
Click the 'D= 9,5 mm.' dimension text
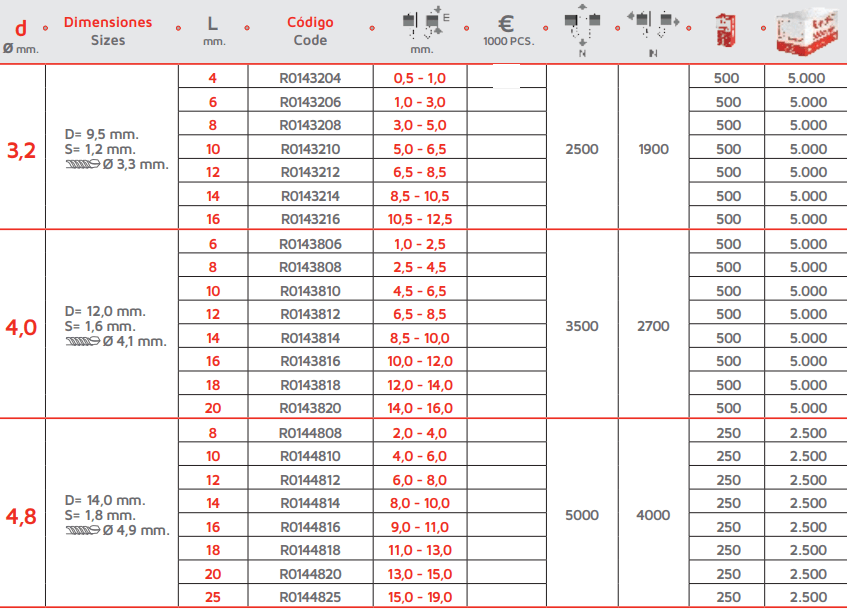coord(102,134)
